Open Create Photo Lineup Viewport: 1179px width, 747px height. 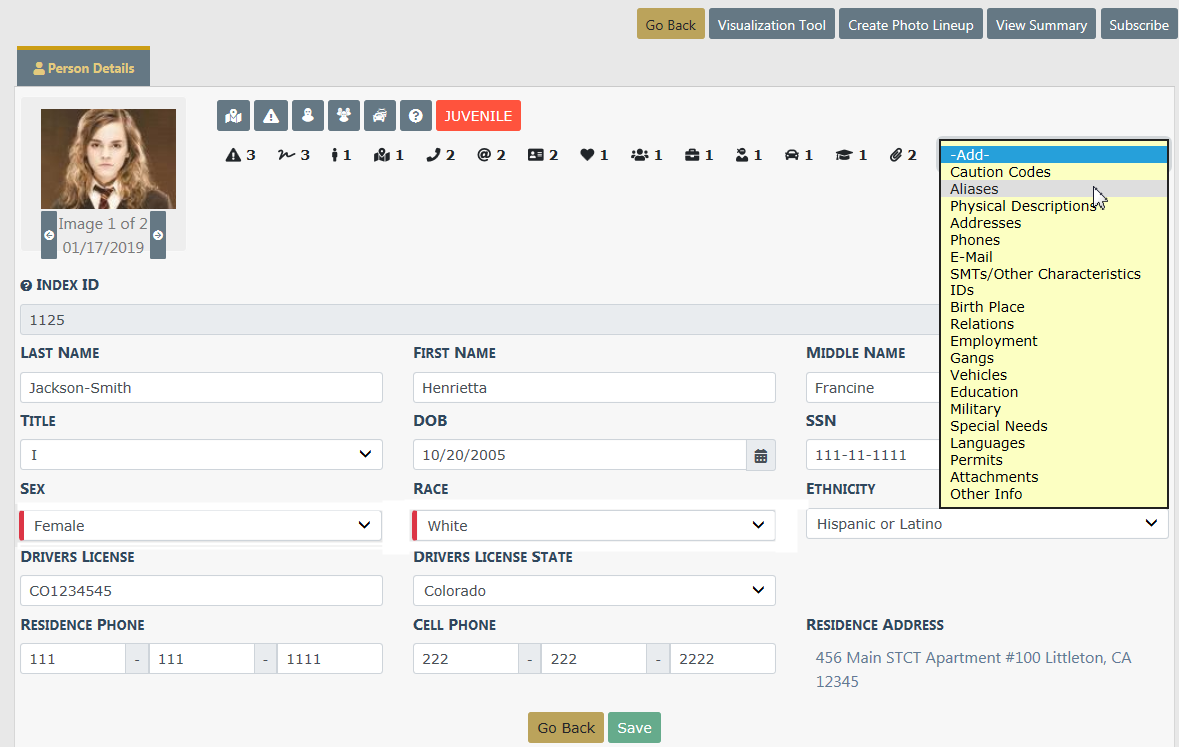(910, 25)
